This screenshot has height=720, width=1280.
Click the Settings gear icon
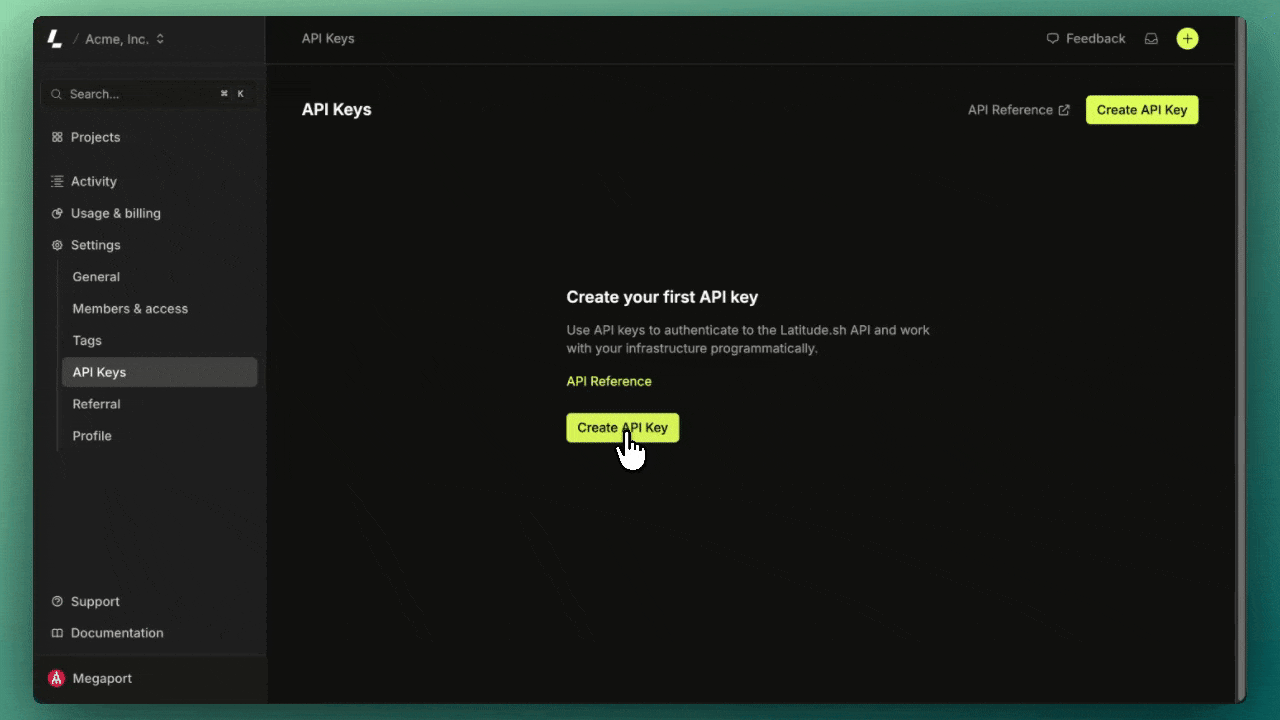pyautogui.click(x=58, y=245)
